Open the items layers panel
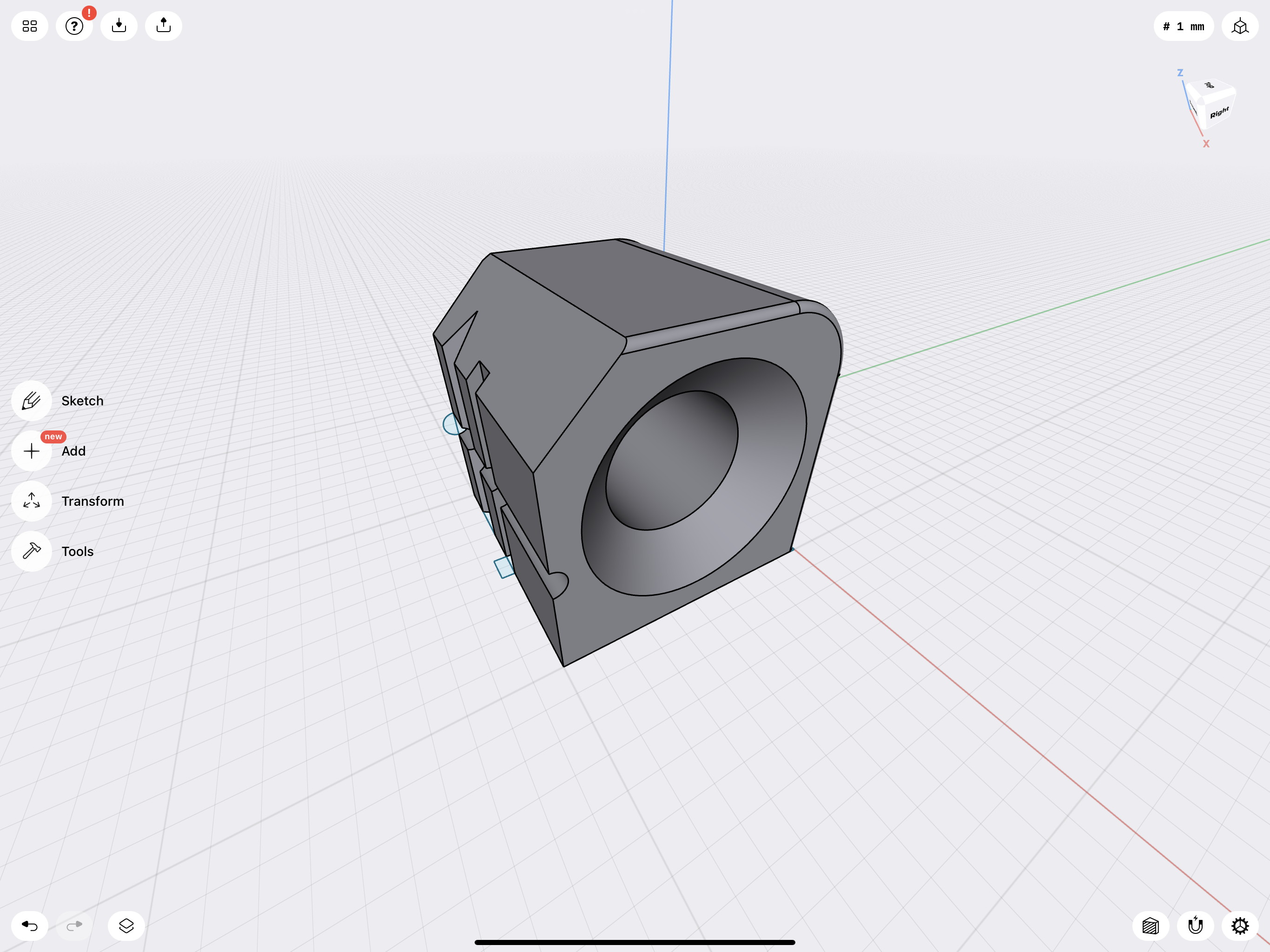Viewport: 1270px width, 952px height. point(126,926)
